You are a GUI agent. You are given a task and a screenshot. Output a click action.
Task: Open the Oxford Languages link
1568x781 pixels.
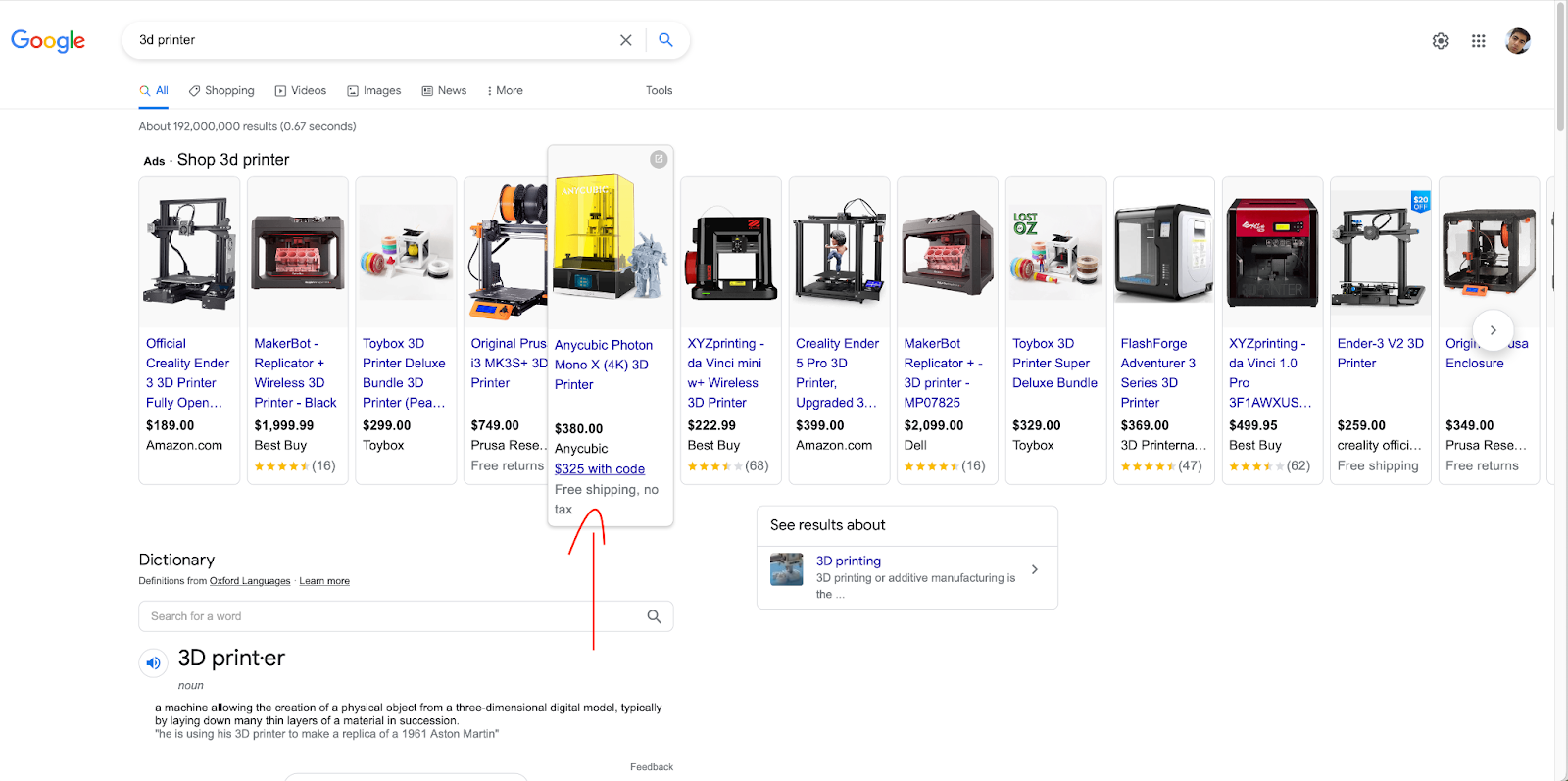250,581
